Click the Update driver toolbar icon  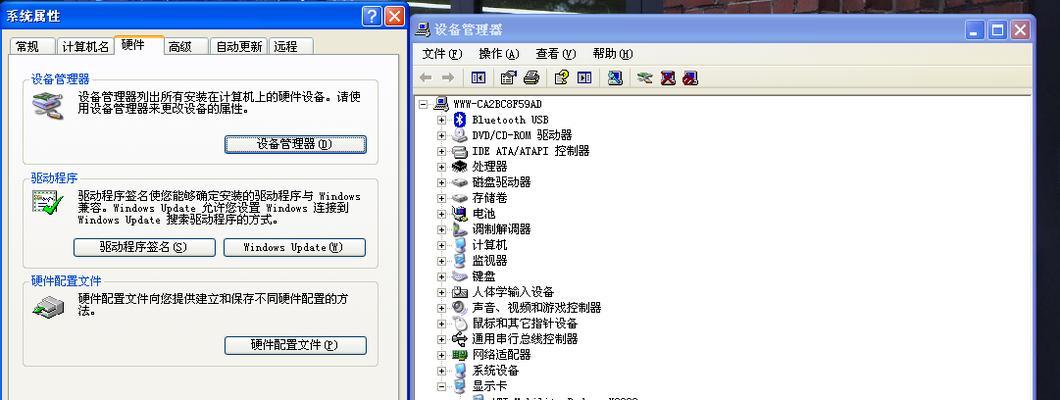click(644, 78)
